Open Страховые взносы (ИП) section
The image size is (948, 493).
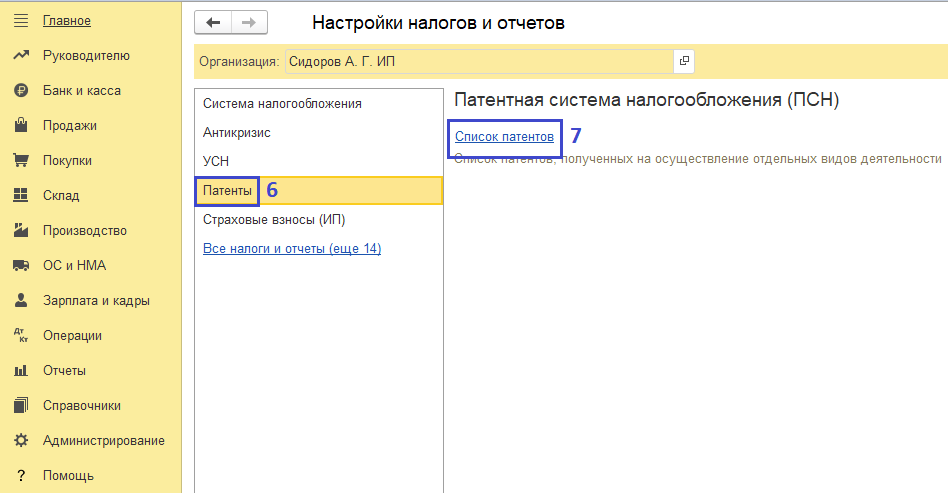coord(274,219)
